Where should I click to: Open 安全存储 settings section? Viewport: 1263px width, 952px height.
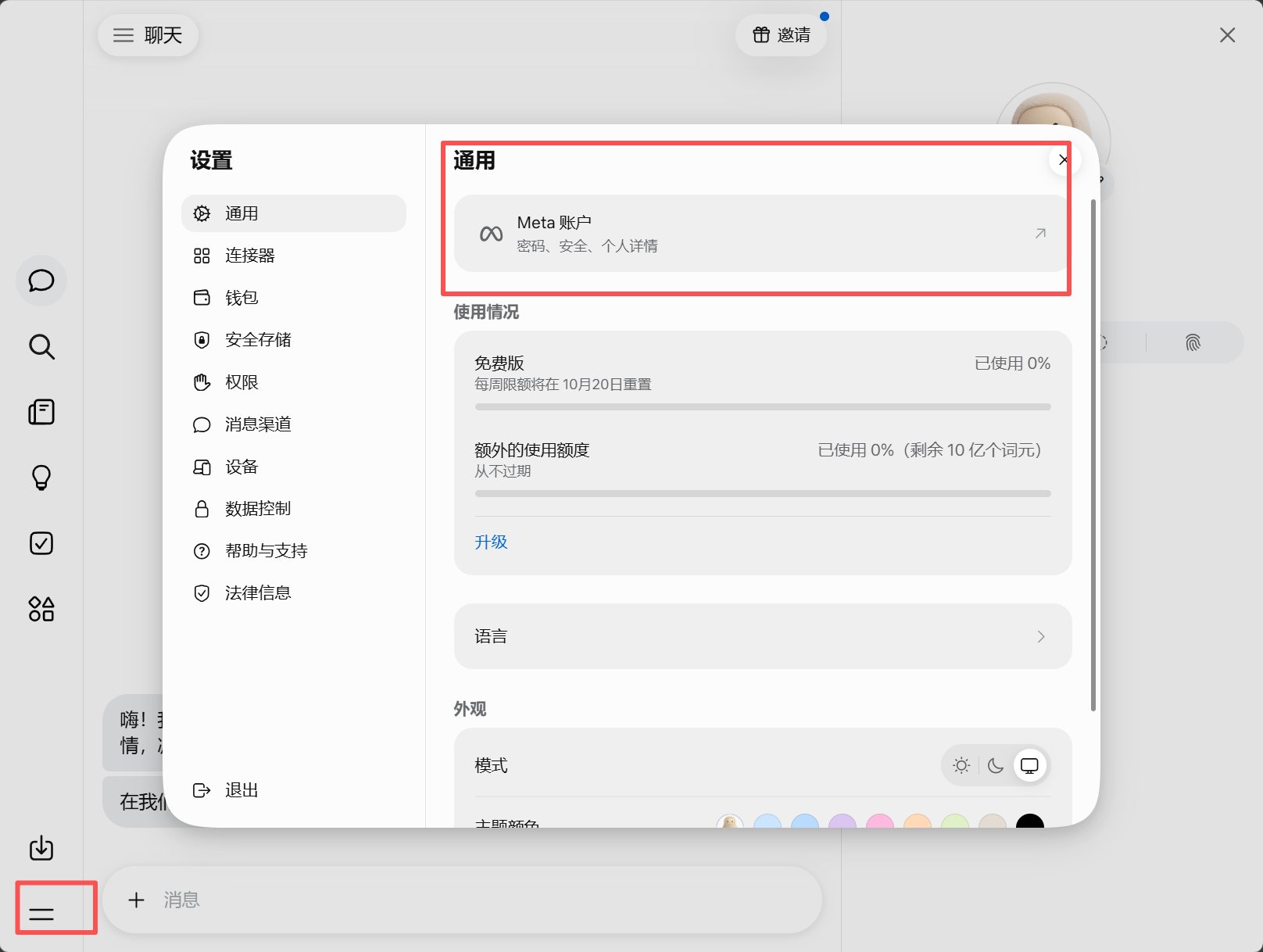coord(294,340)
